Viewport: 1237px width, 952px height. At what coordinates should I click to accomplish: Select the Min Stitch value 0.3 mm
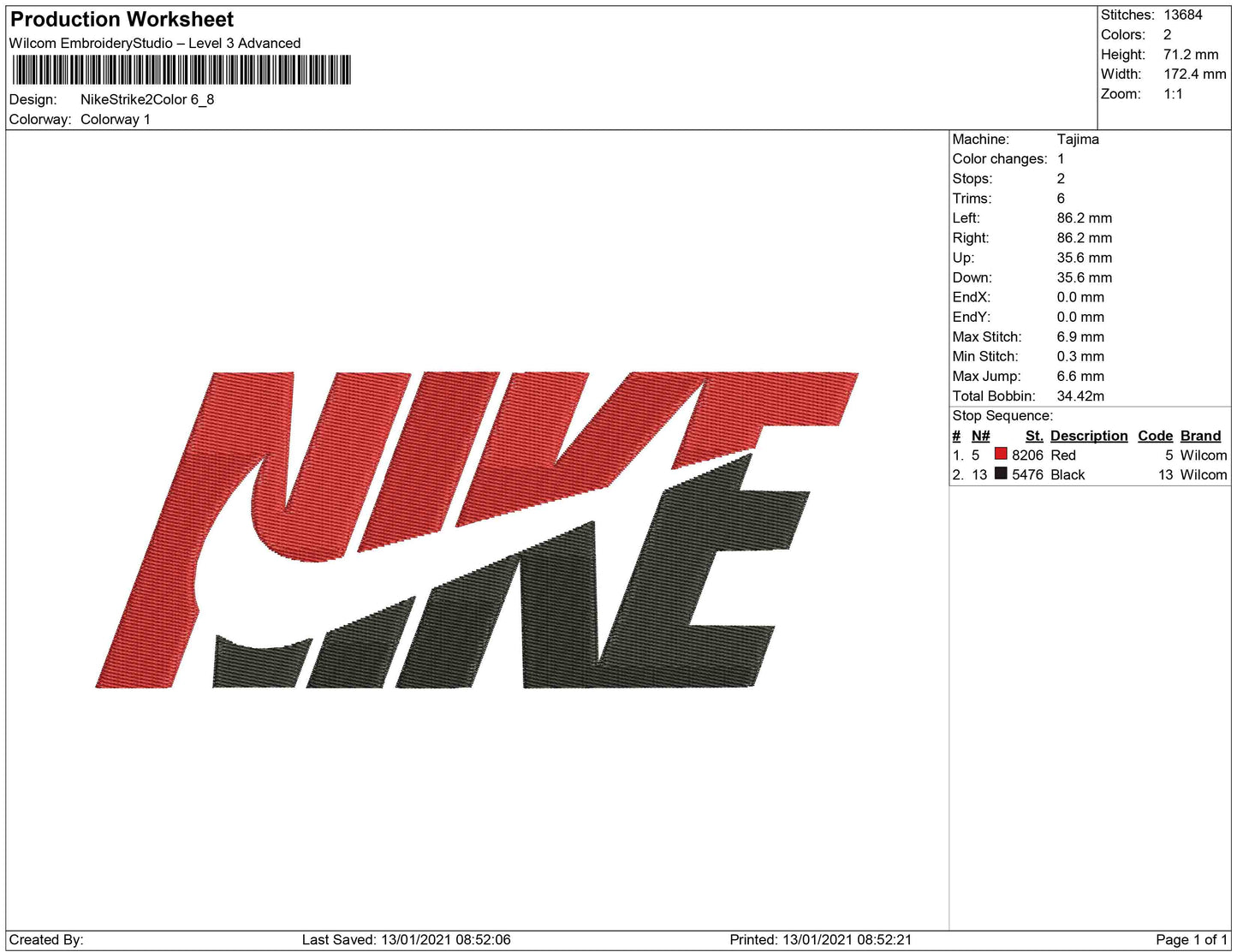[x=1080, y=355]
